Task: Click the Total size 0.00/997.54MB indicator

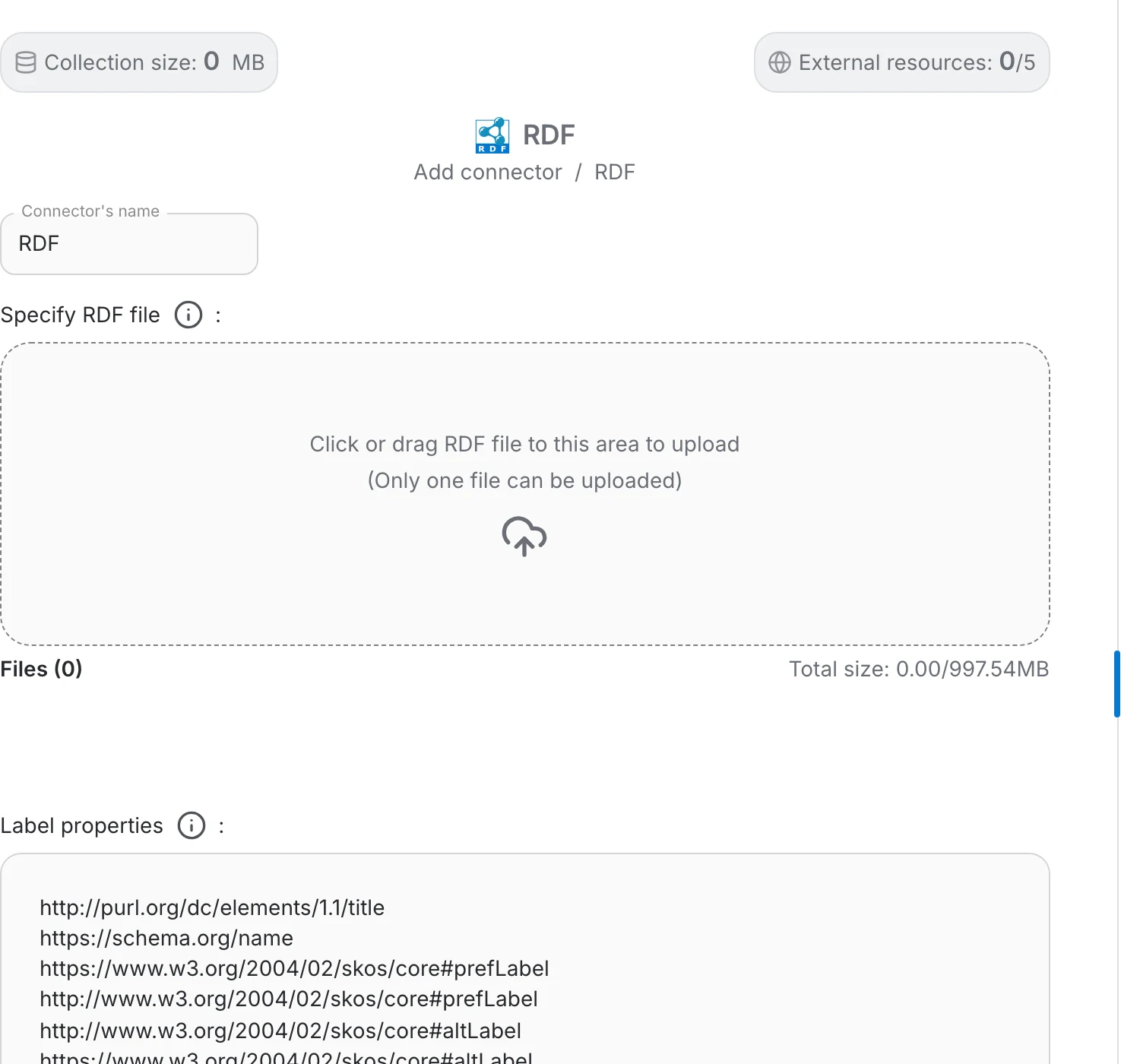Action: coord(919,669)
